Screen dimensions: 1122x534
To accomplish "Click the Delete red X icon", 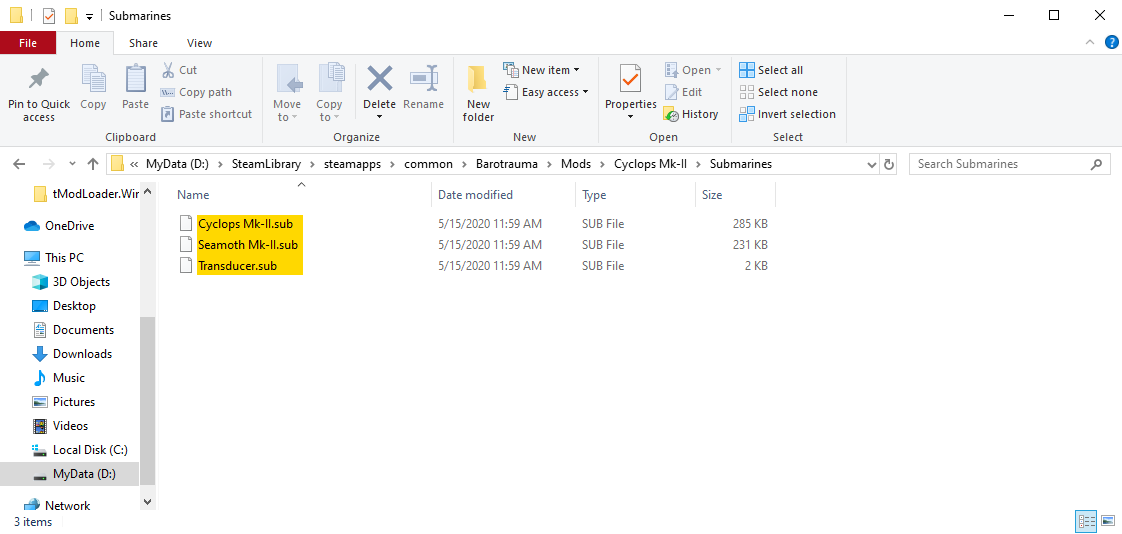I will coord(379,80).
